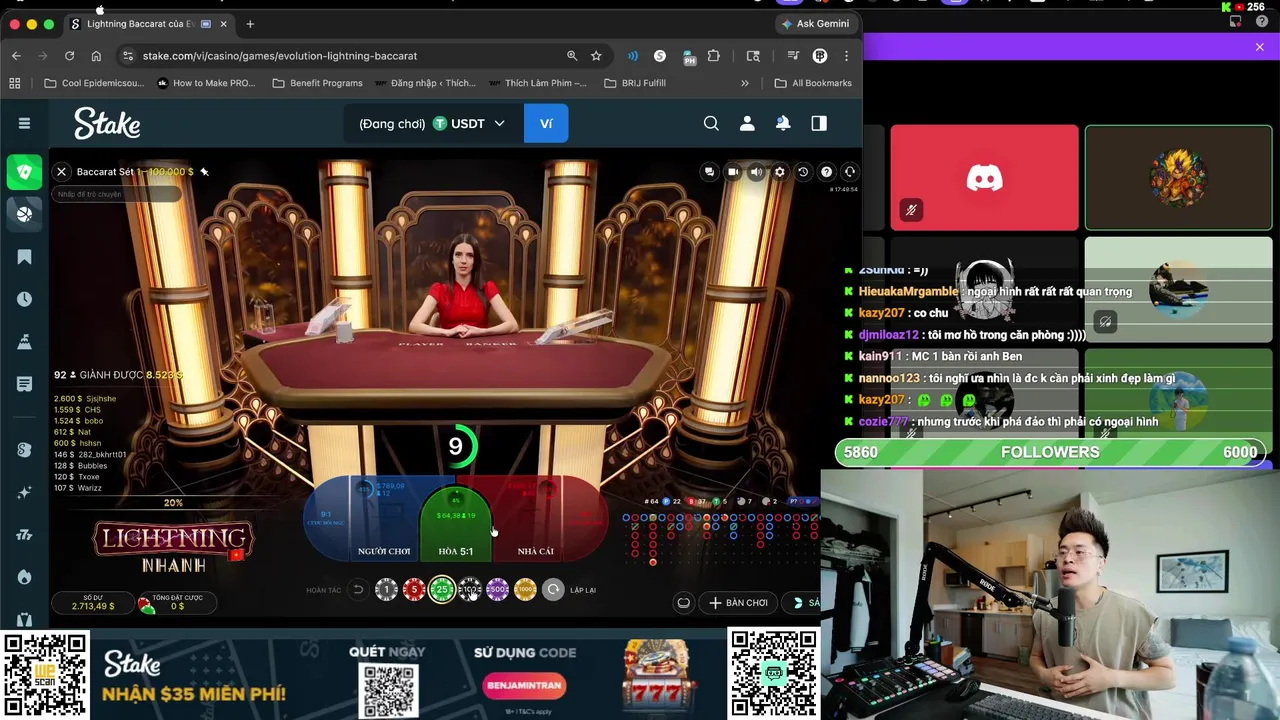This screenshot has width=1280, height=720.
Task: Open the notifications bell
Action: coord(783,123)
